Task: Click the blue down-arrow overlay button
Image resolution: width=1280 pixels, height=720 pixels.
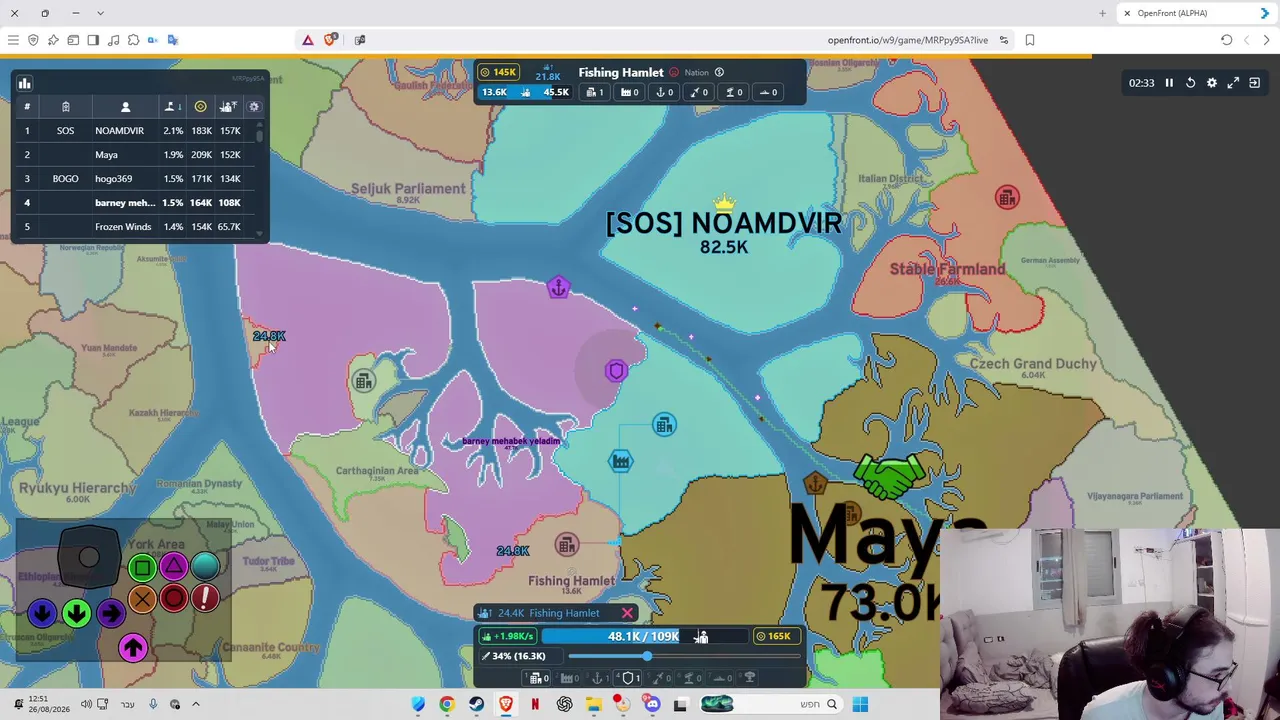Action: [x=42, y=613]
